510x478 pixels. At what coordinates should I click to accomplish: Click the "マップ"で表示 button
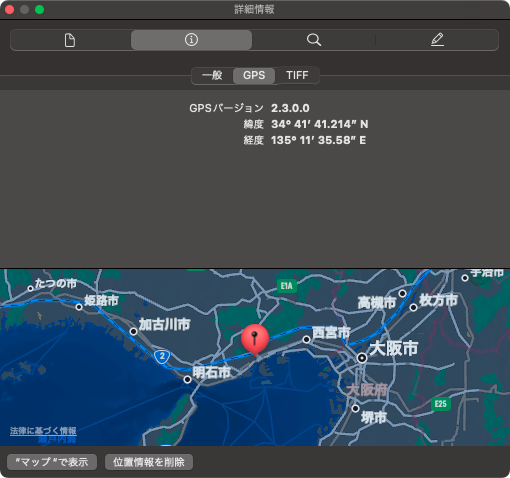coord(52,462)
